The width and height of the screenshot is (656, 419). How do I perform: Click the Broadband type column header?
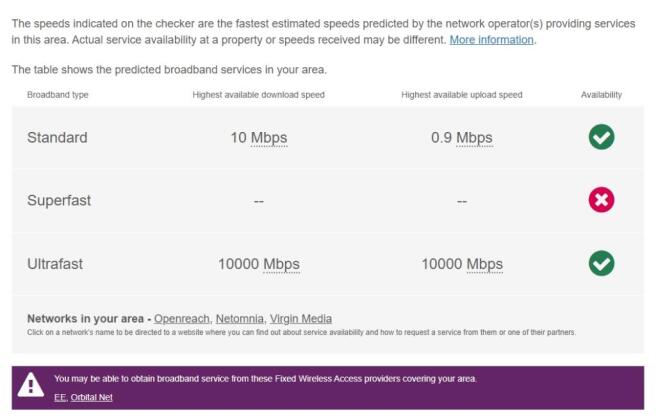pos(58,95)
